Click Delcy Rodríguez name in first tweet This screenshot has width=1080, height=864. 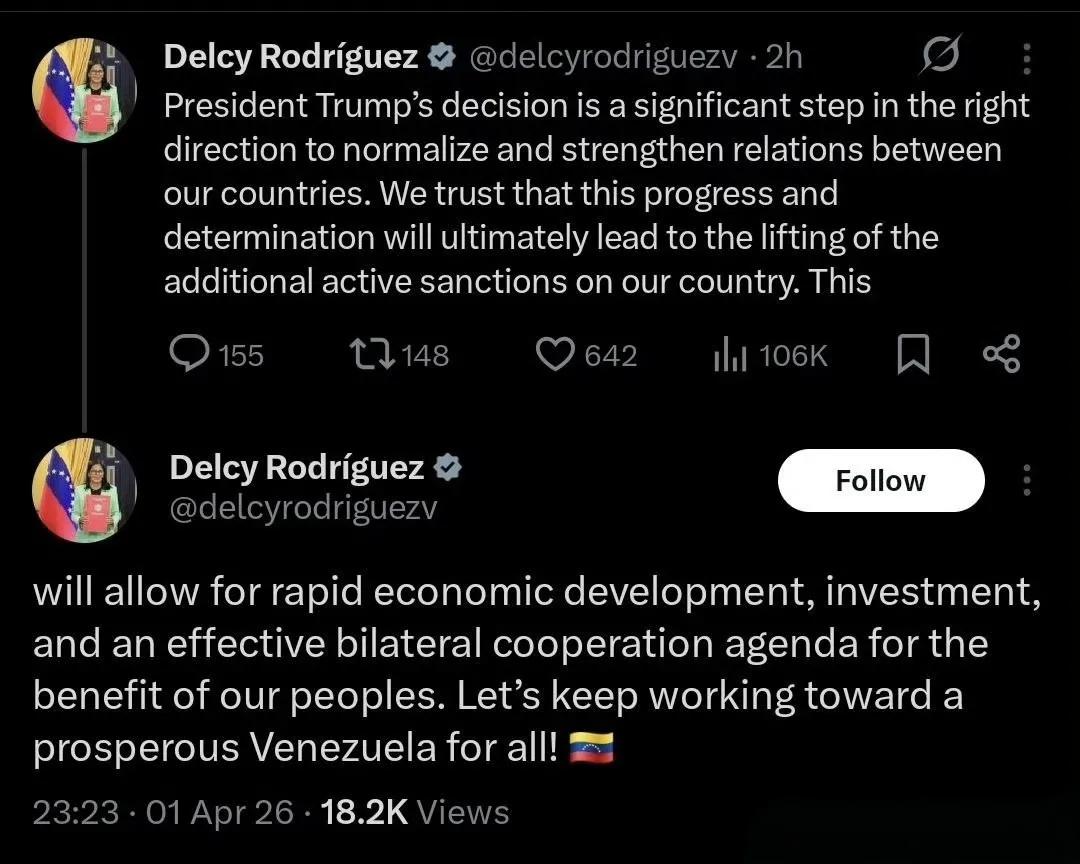(x=290, y=57)
